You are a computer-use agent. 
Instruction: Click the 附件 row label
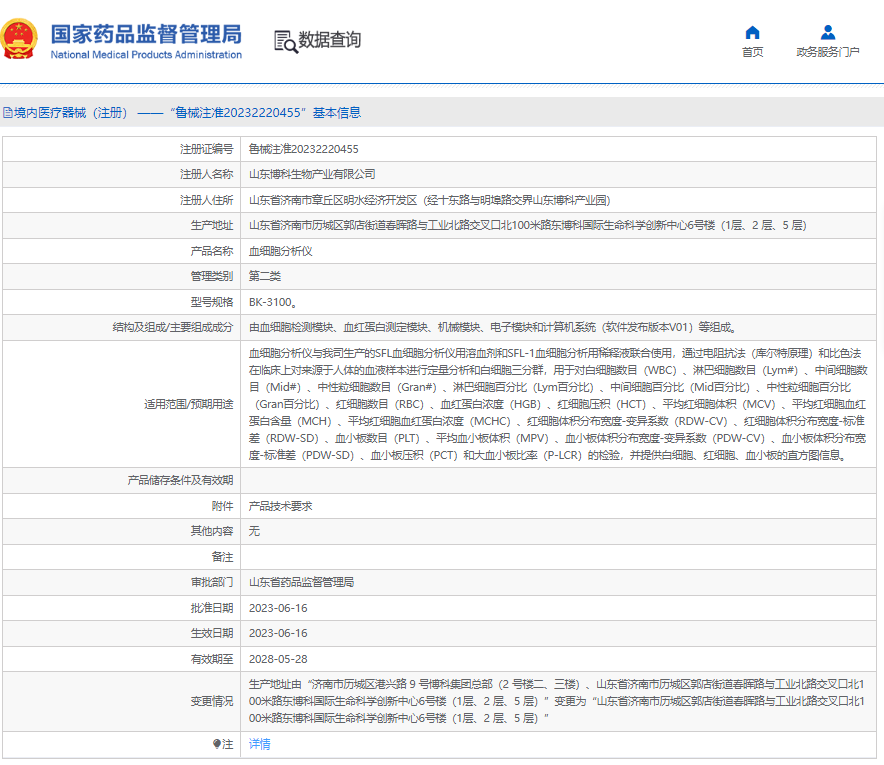pos(222,506)
